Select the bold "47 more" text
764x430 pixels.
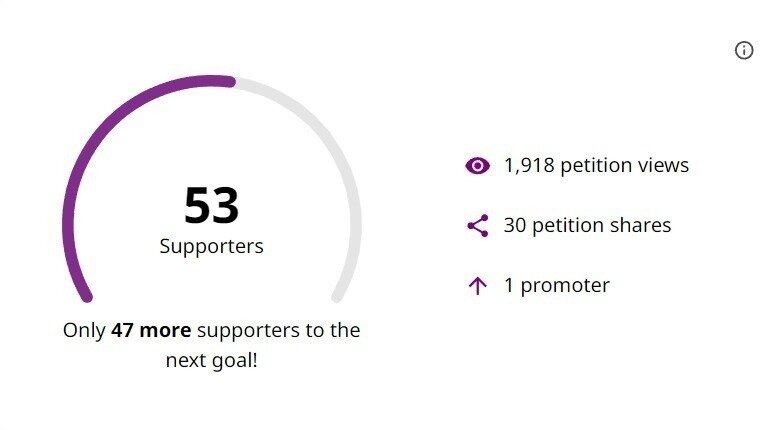[x=150, y=330]
